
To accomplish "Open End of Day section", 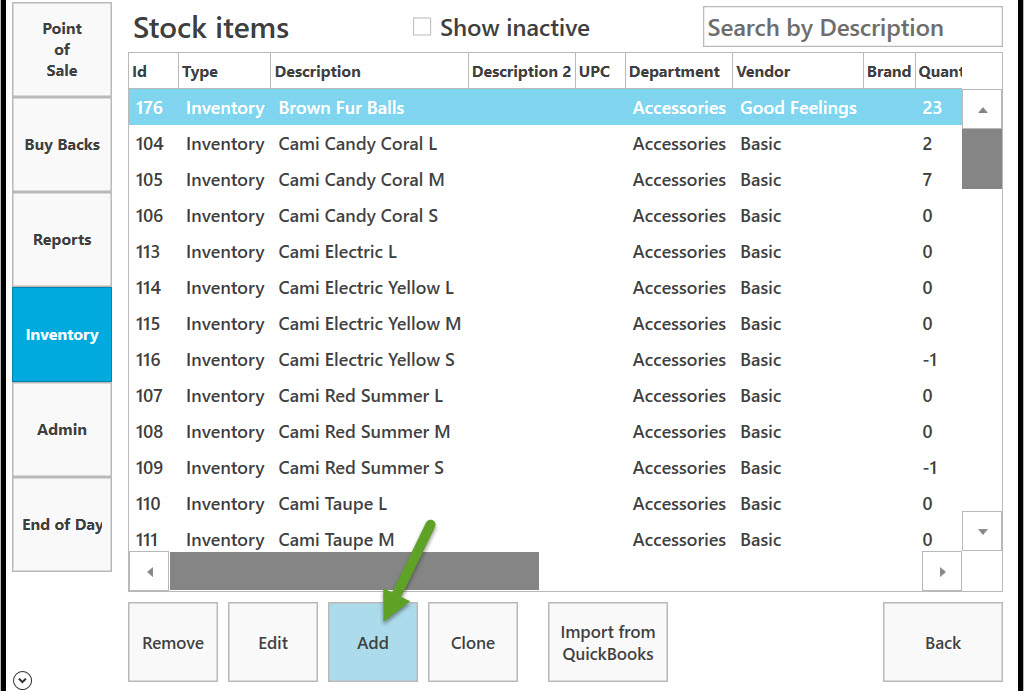I will point(62,524).
